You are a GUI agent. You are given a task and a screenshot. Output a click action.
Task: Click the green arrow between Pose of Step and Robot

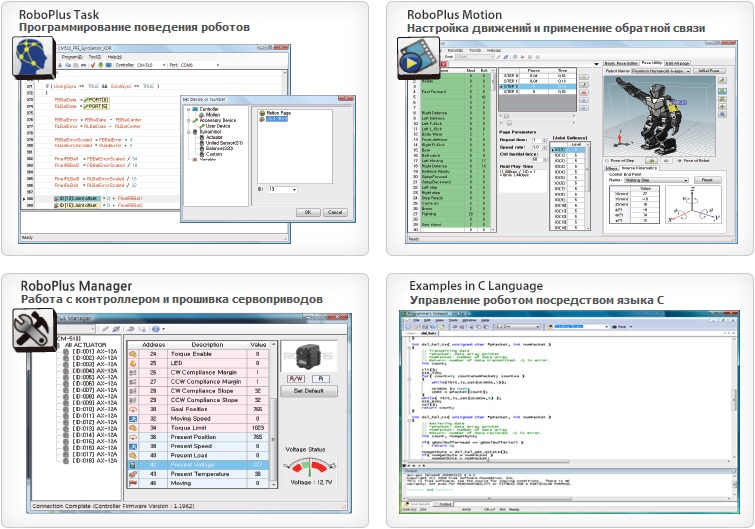(651, 160)
